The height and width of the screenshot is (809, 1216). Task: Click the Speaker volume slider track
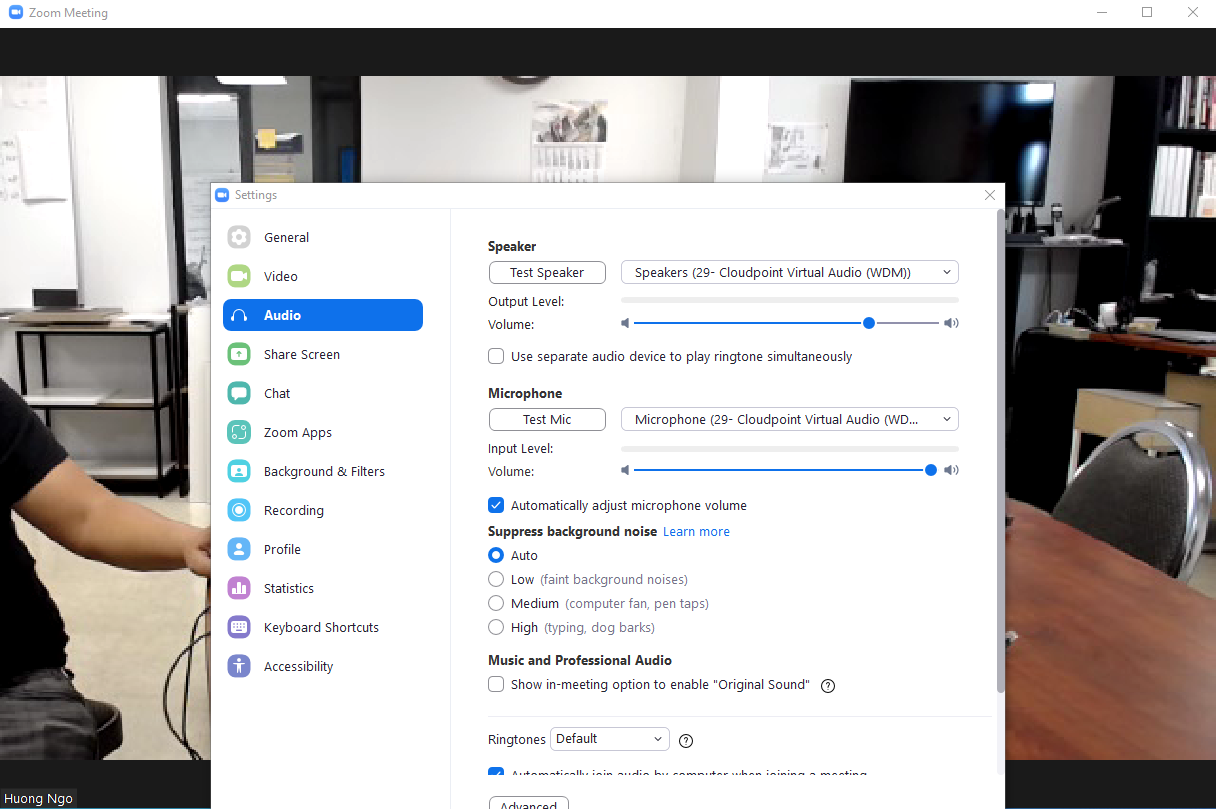(x=787, y=323)
